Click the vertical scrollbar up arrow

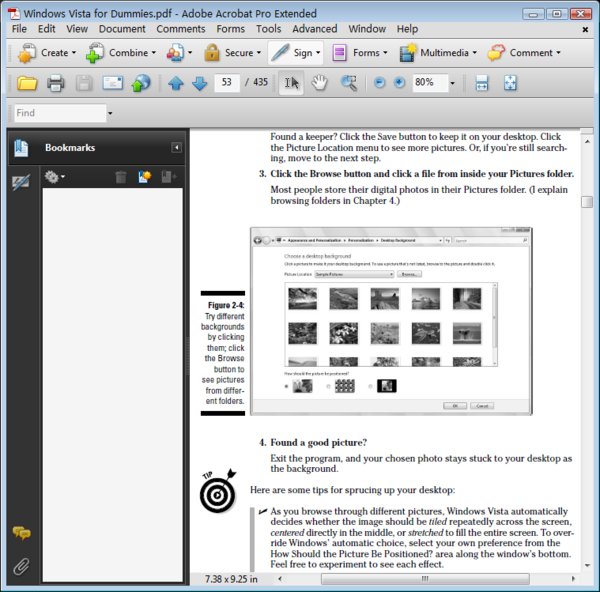pyautogui.click(x=587, y=142)
